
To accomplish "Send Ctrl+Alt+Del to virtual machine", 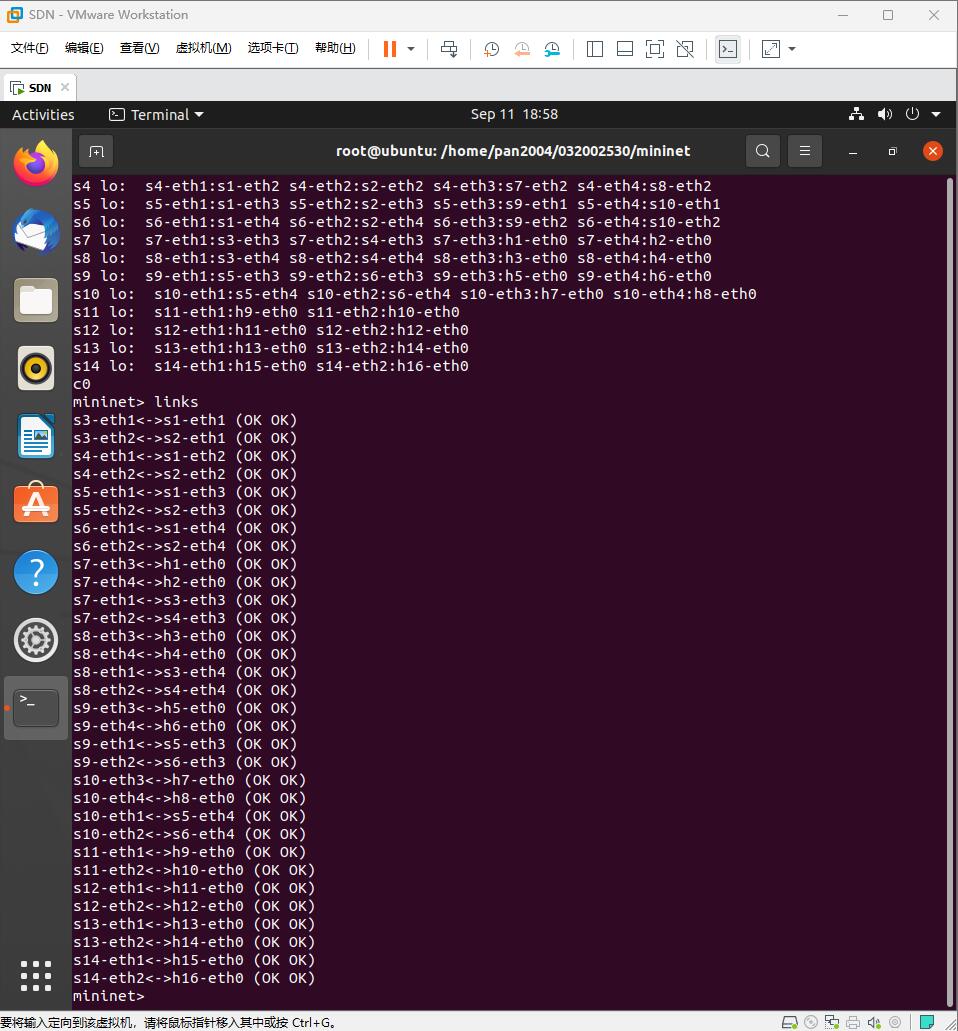I will coord(449,49).
